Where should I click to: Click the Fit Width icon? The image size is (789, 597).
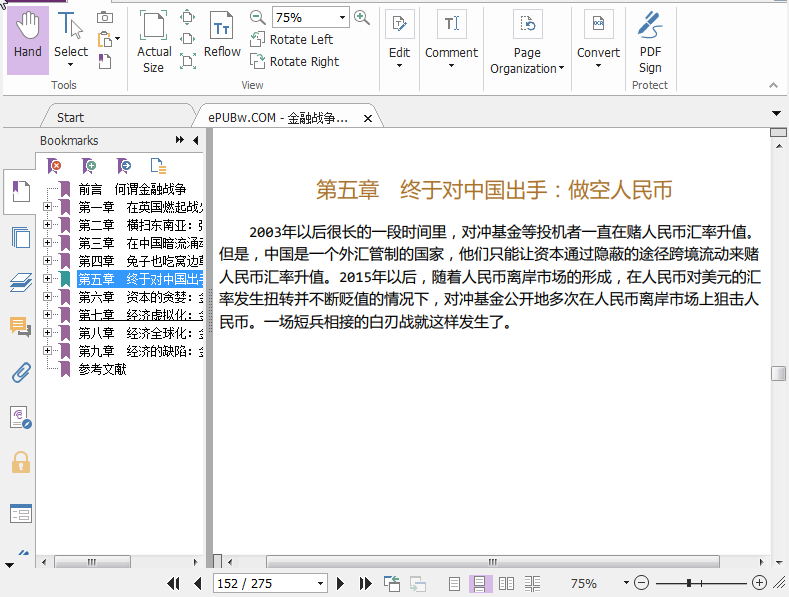tap(187, 39)
